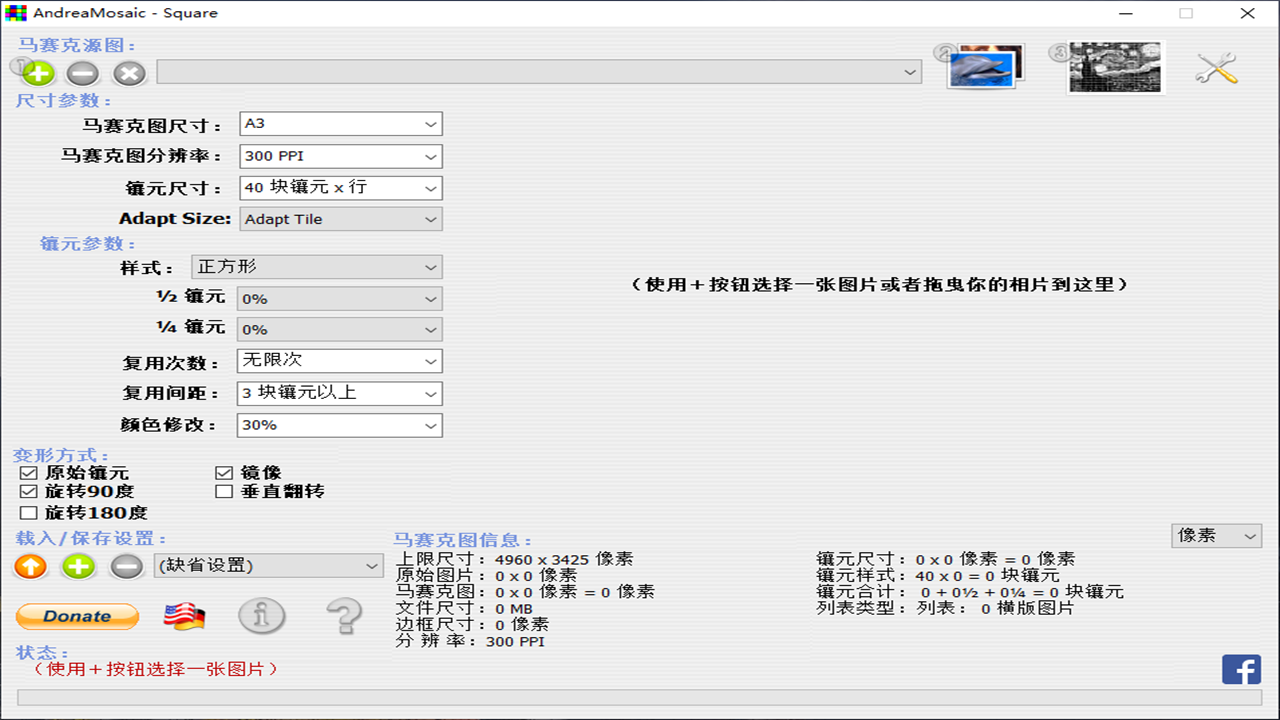Click the Donate button
The height and width of the screenshot is (720, 1280).
point(77,616)
